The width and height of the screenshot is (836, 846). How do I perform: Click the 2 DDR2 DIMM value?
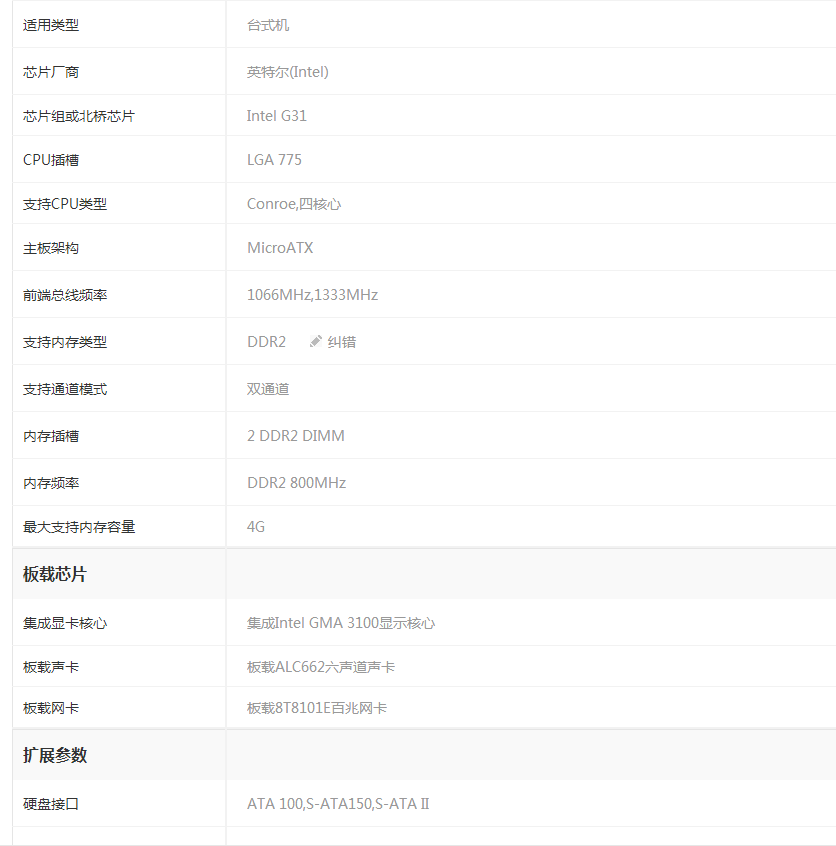[x=296, y=436]
